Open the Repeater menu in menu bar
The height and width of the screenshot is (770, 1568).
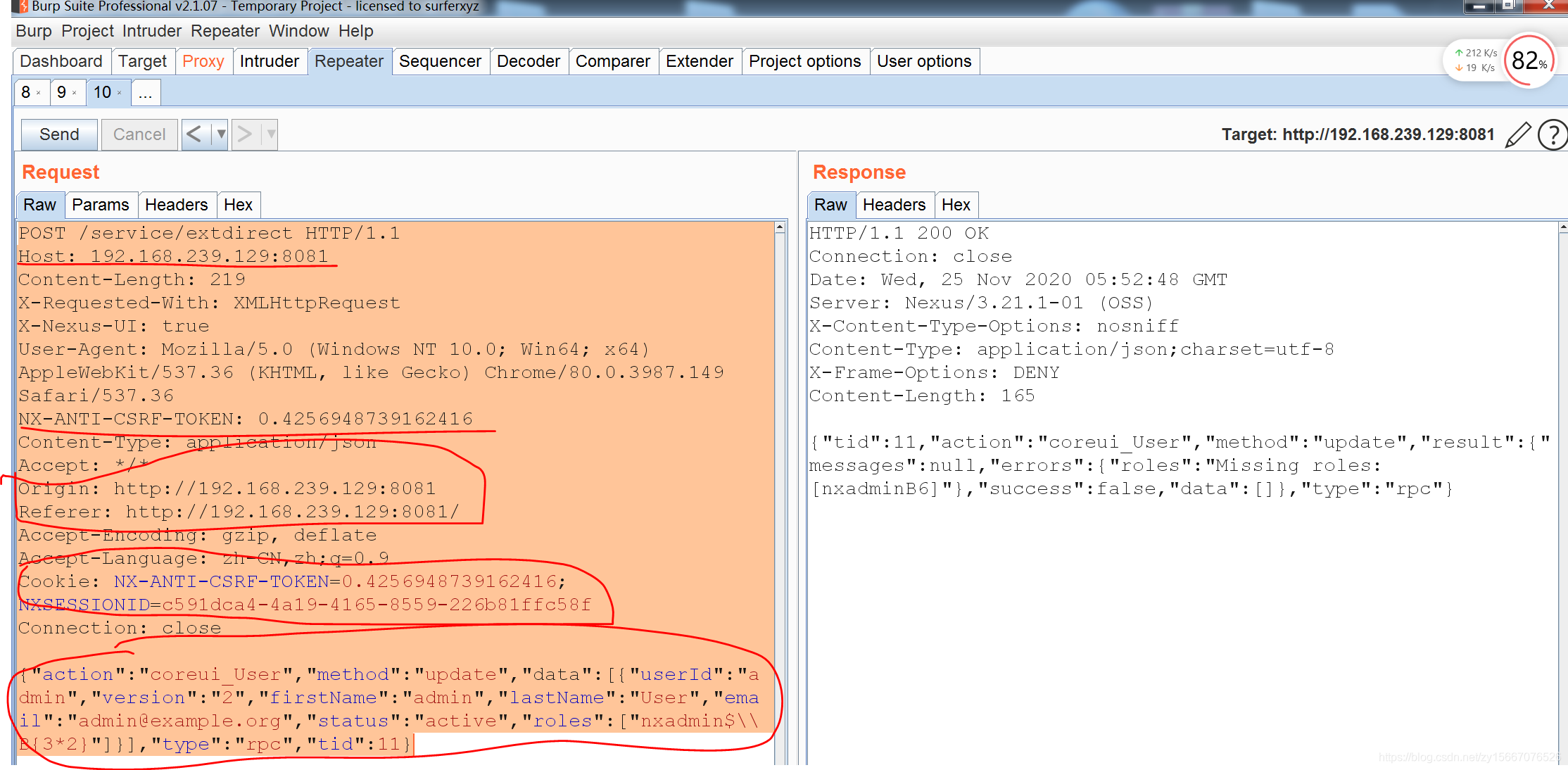pos(225,31)
